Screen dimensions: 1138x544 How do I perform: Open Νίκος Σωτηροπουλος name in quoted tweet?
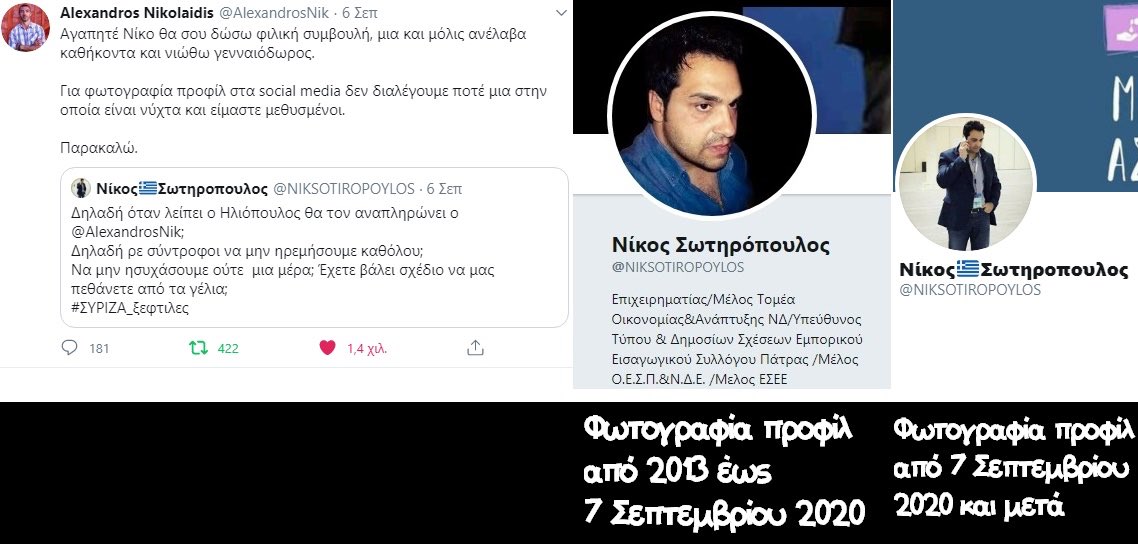[x=182, y=189]
